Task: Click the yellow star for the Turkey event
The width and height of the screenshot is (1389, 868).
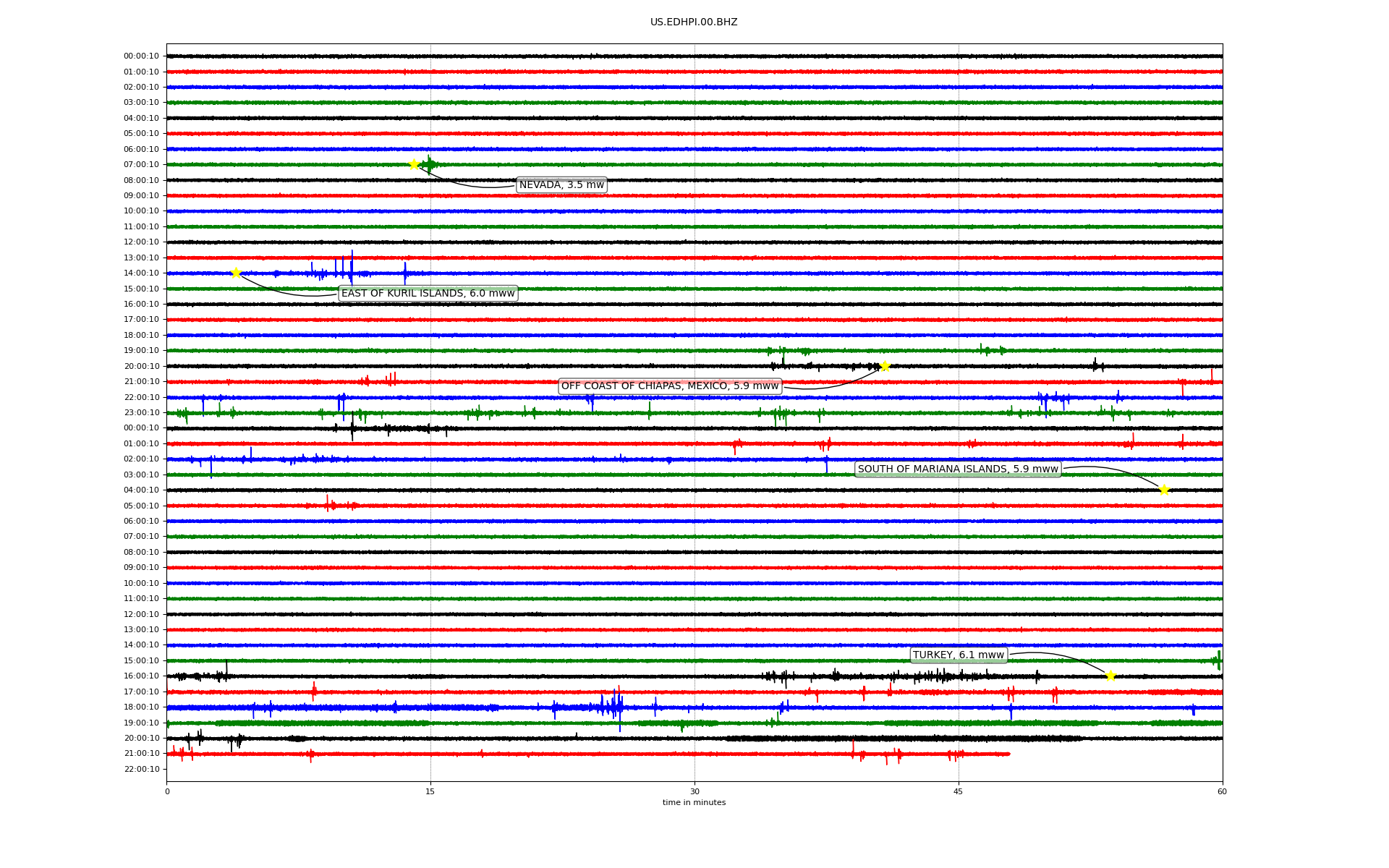Action: 1110,676
